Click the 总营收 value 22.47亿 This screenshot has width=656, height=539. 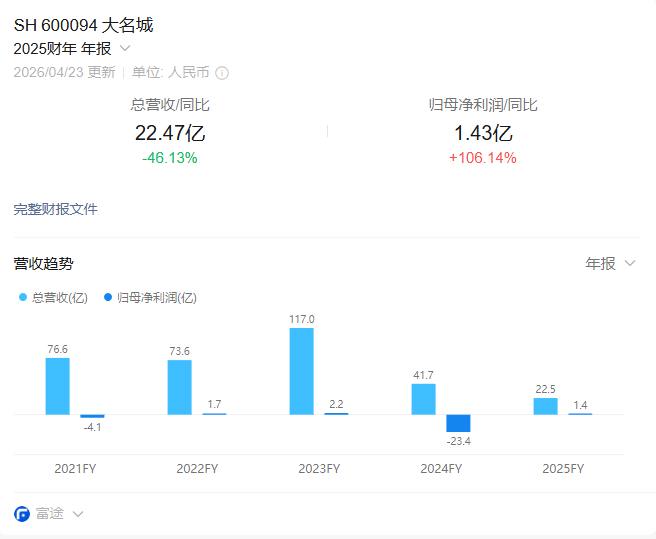click(170, 133)
